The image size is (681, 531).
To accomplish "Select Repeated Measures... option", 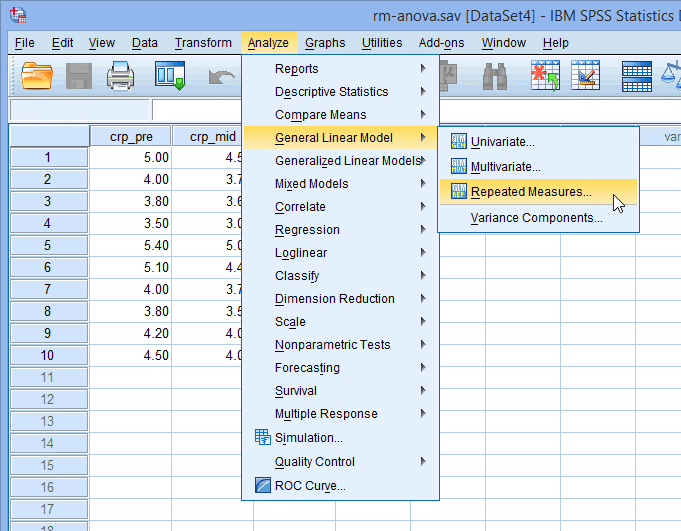I will click(539, 191).
